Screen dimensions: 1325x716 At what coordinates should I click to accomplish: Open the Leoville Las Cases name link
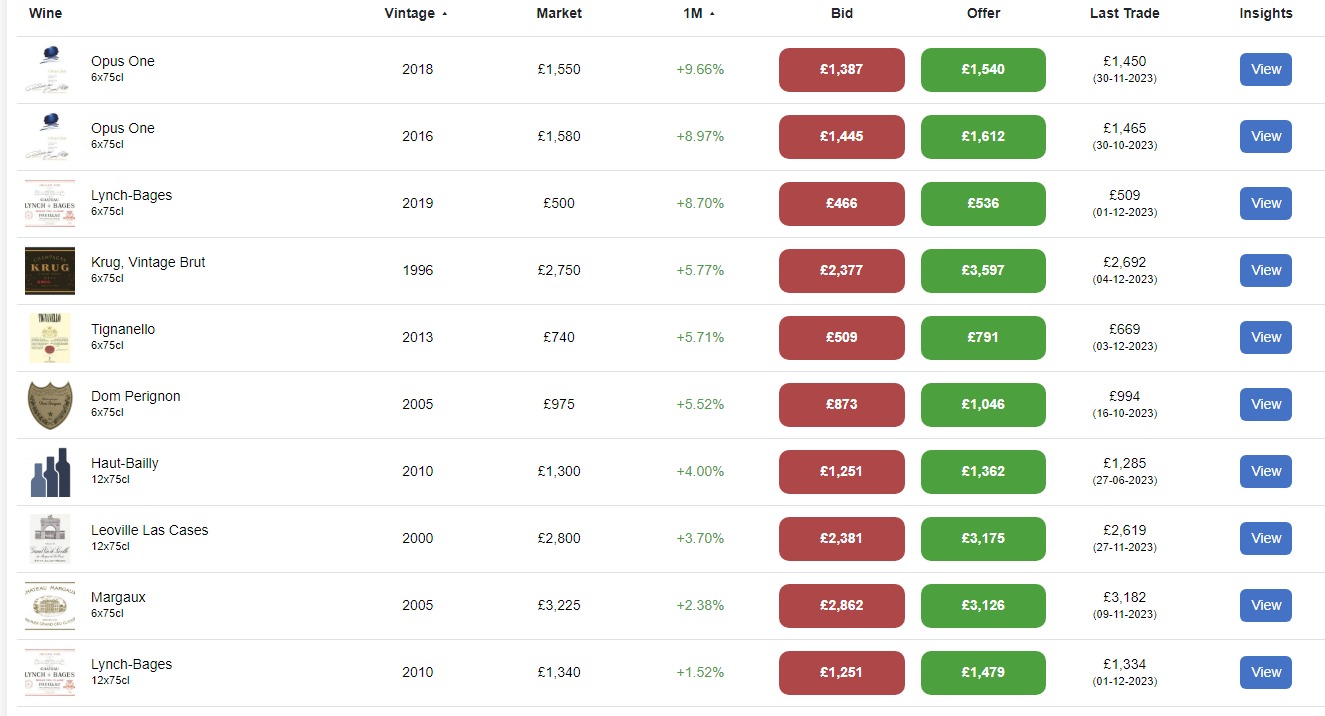150,530
